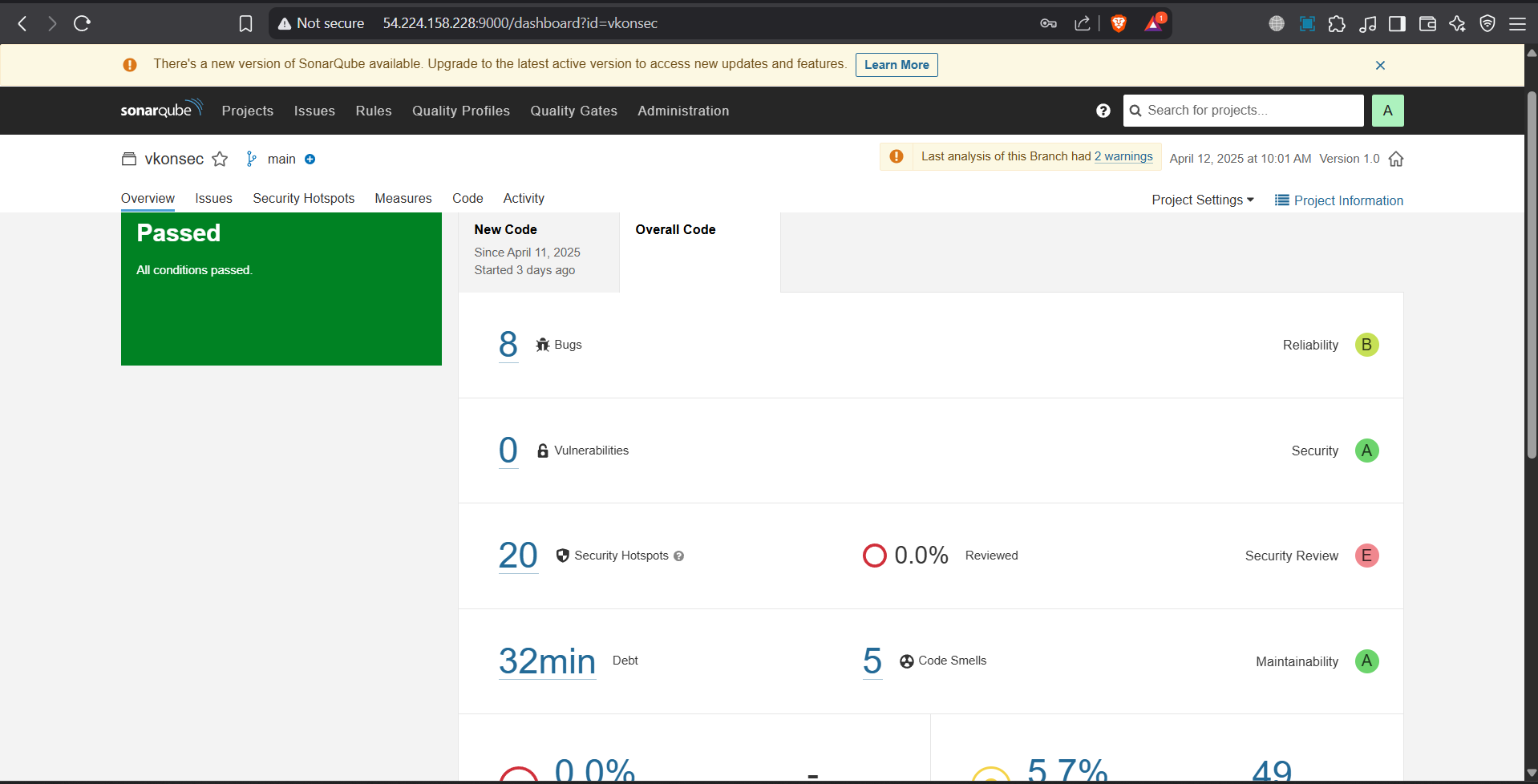Select the Overall Code tab
This screenshot has width=1538, height=784.
[x=699, y=252]
